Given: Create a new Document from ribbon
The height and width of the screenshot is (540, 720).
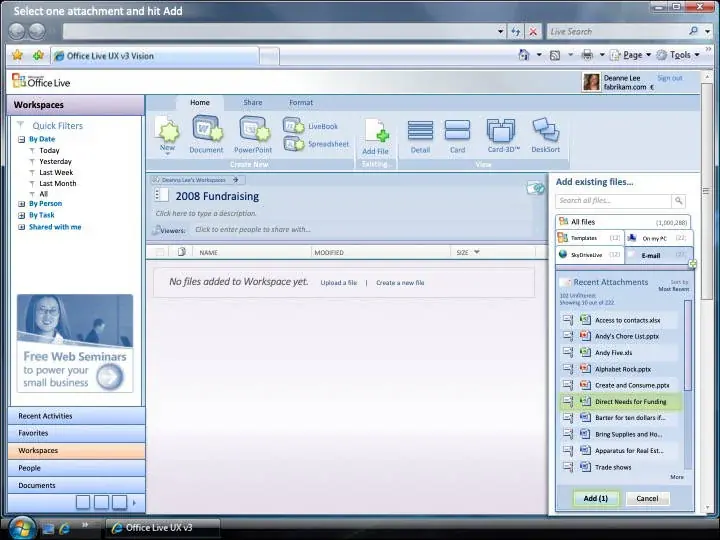Looking at the screenshot, I should pos(207,134).
